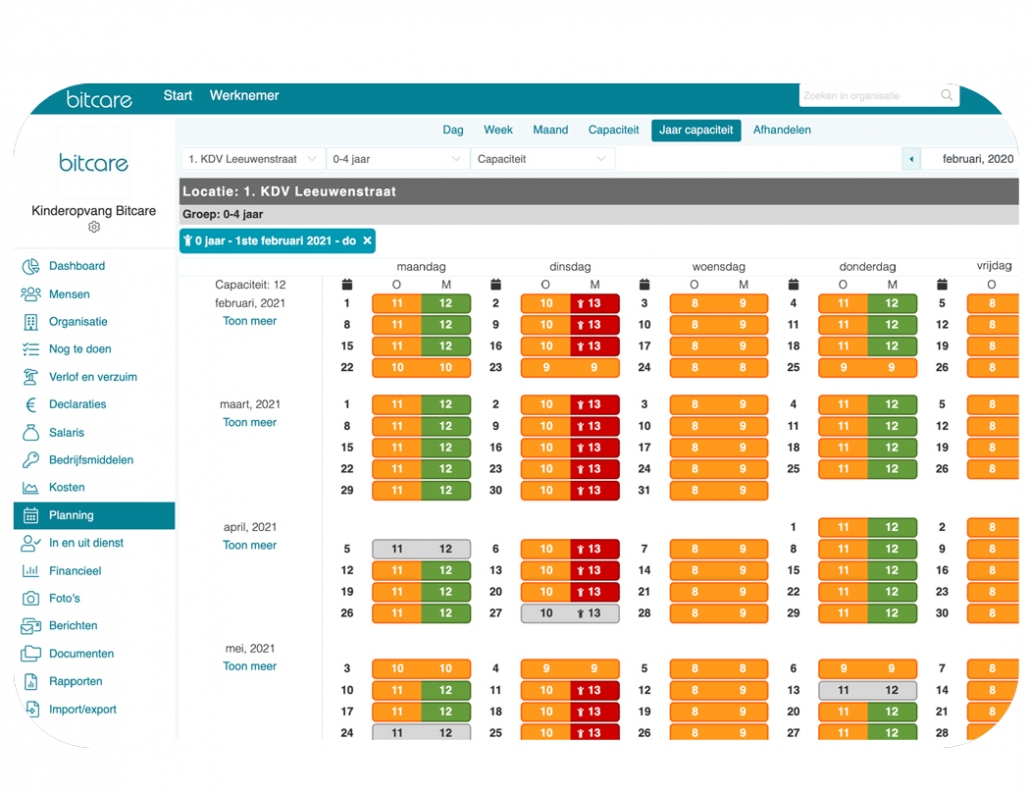The width and height of the screenshot is (1030, 795).
Task: Expand Toon meer under februari, 2021
Action: tap(250, 321)
